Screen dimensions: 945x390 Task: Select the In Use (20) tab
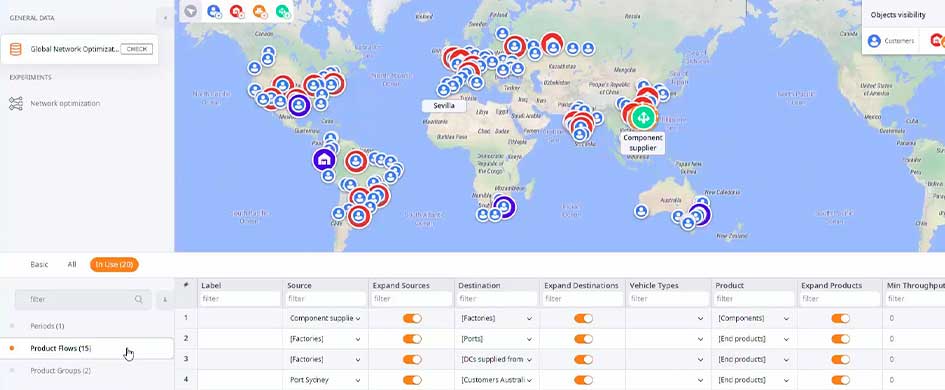click(114, 265)
